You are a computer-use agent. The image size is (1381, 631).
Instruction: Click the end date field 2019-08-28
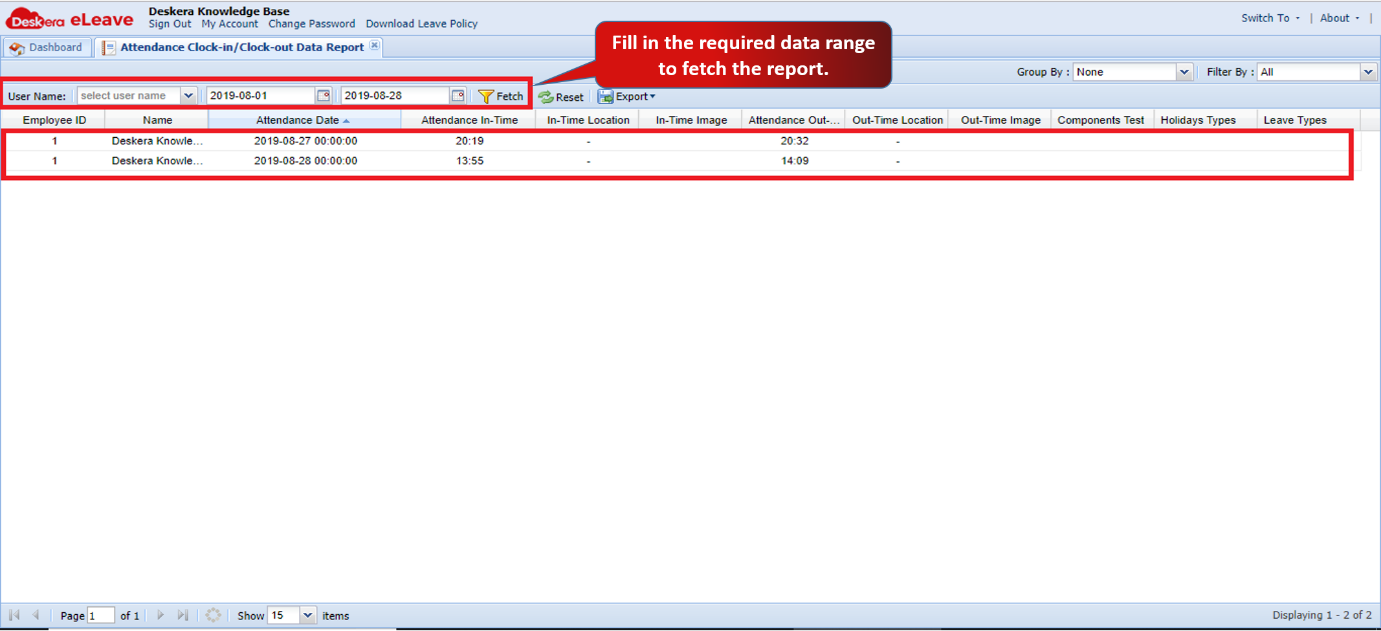click(395, 96)
